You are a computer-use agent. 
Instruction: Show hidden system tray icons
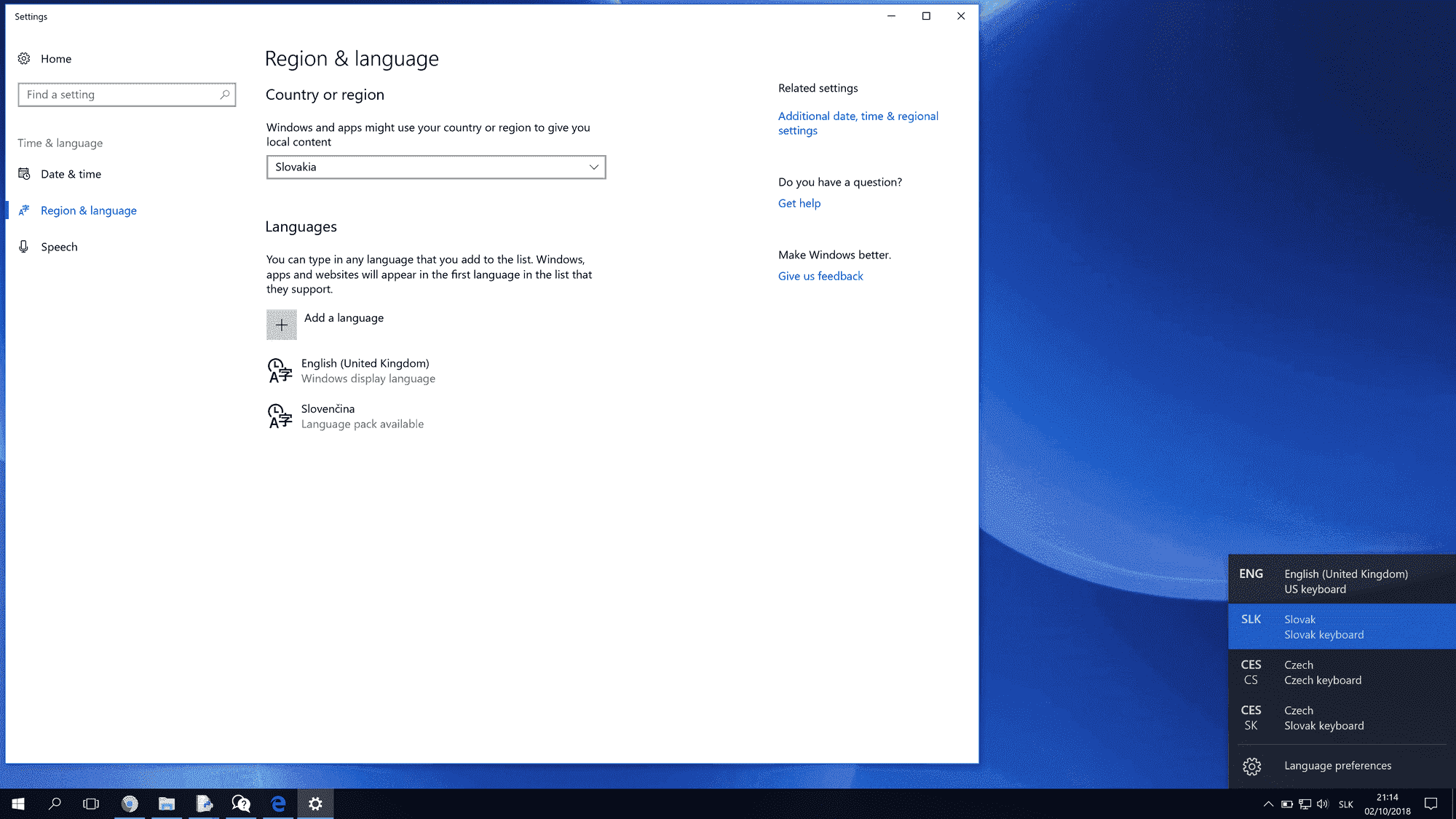(x=1268, y=804)
